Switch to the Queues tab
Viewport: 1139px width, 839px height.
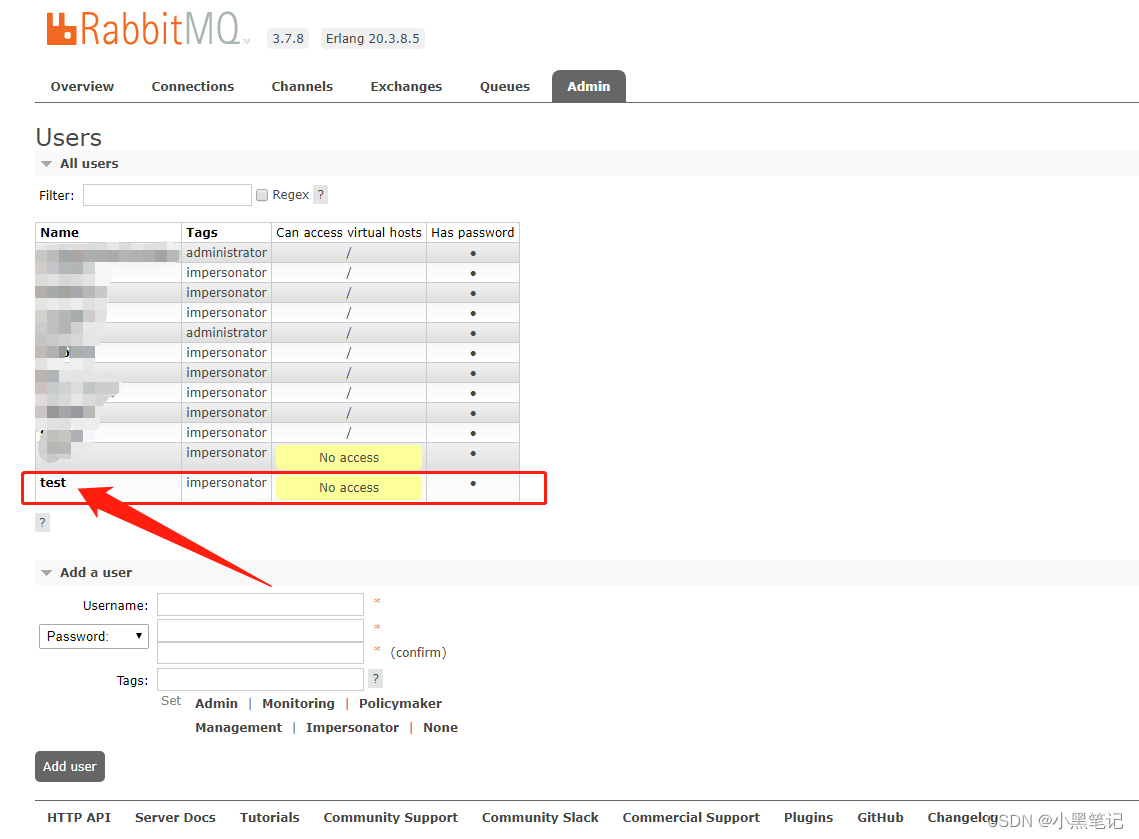505,86
